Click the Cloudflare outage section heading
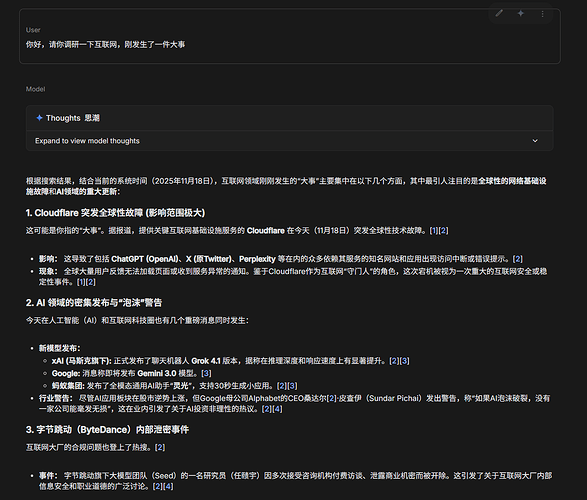The image size is (587, 500). click(x=115, y=213)
